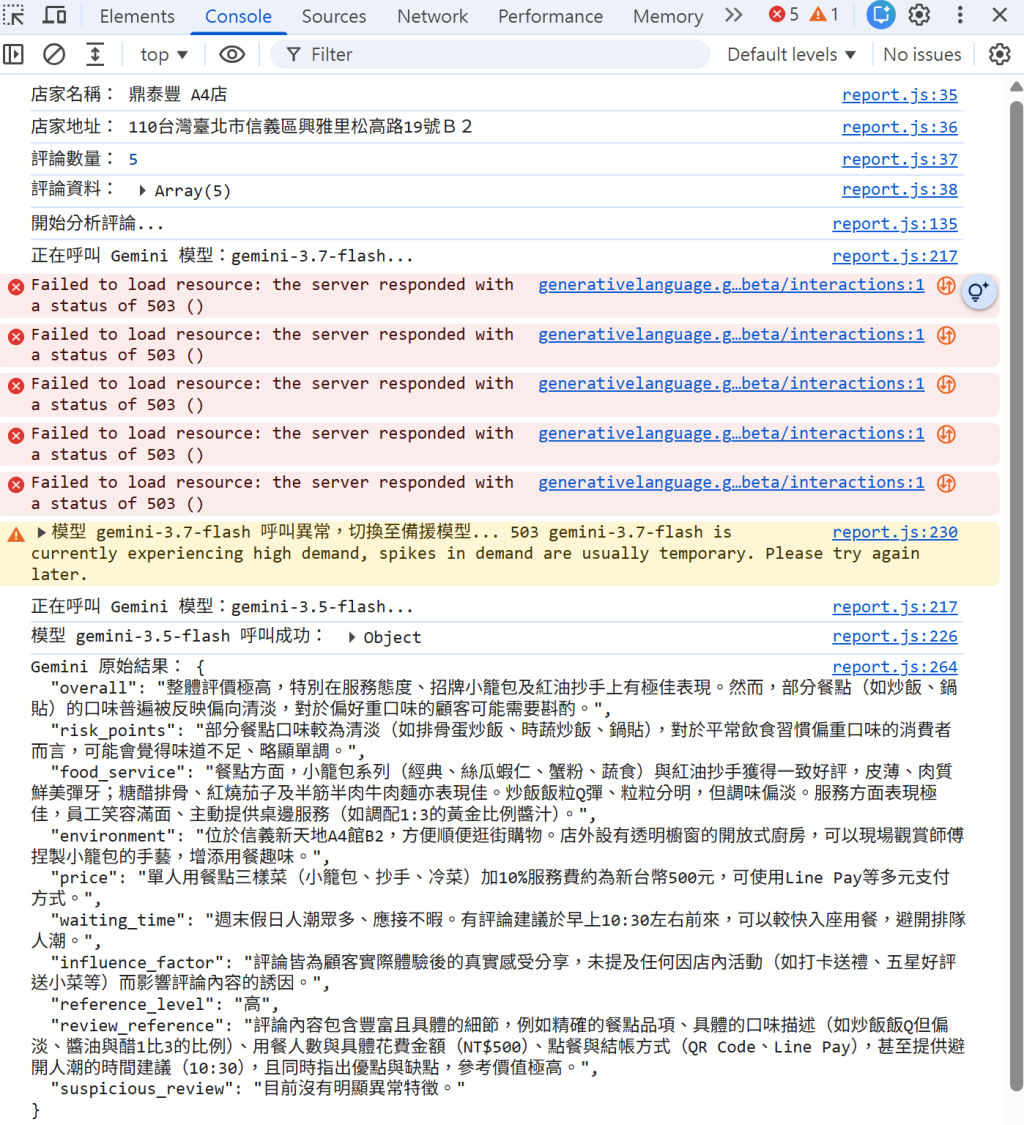
Task: Toggle the device toolbar icon
Action: [x=55, y=15]
